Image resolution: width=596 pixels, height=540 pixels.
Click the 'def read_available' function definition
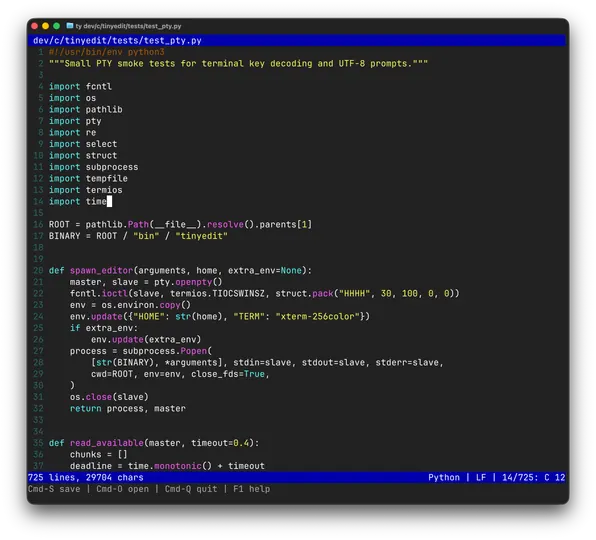tap(154, 443)
